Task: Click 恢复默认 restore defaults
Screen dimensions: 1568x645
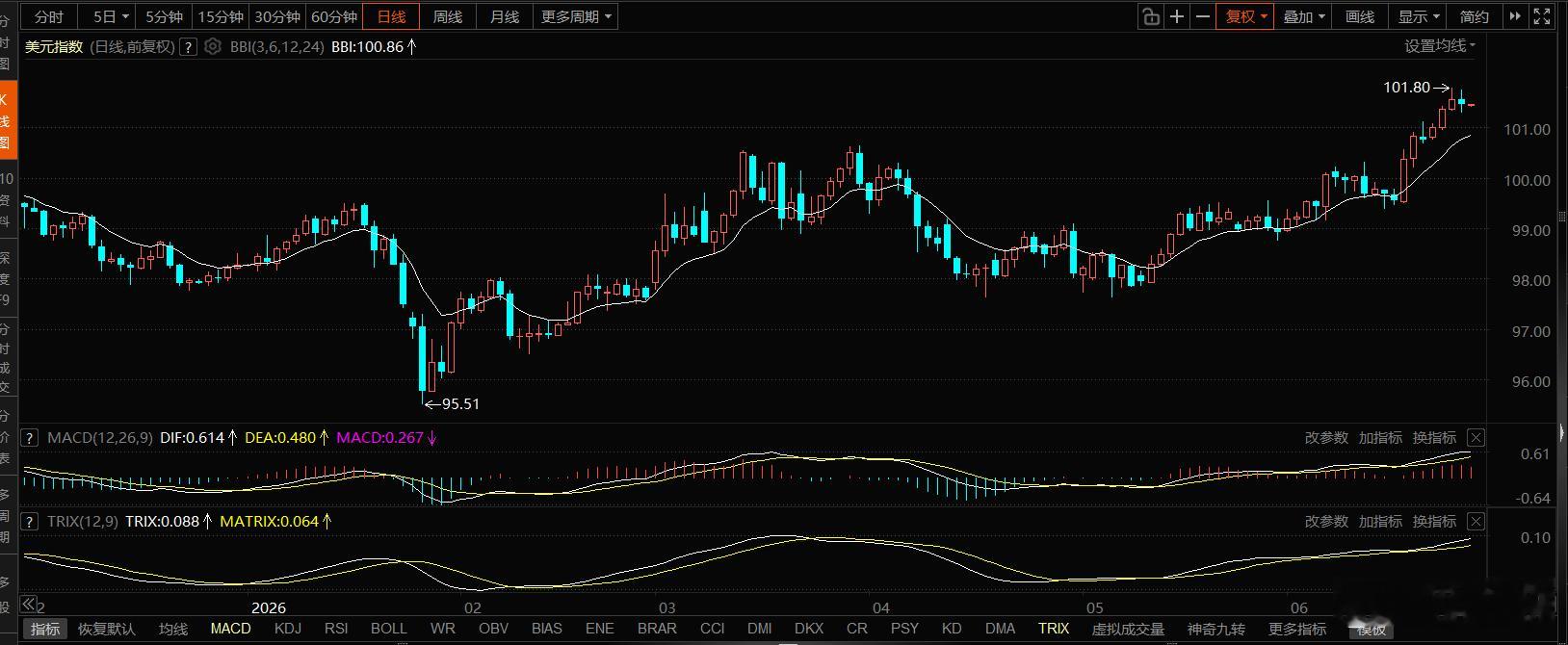Action: point(107,629)
